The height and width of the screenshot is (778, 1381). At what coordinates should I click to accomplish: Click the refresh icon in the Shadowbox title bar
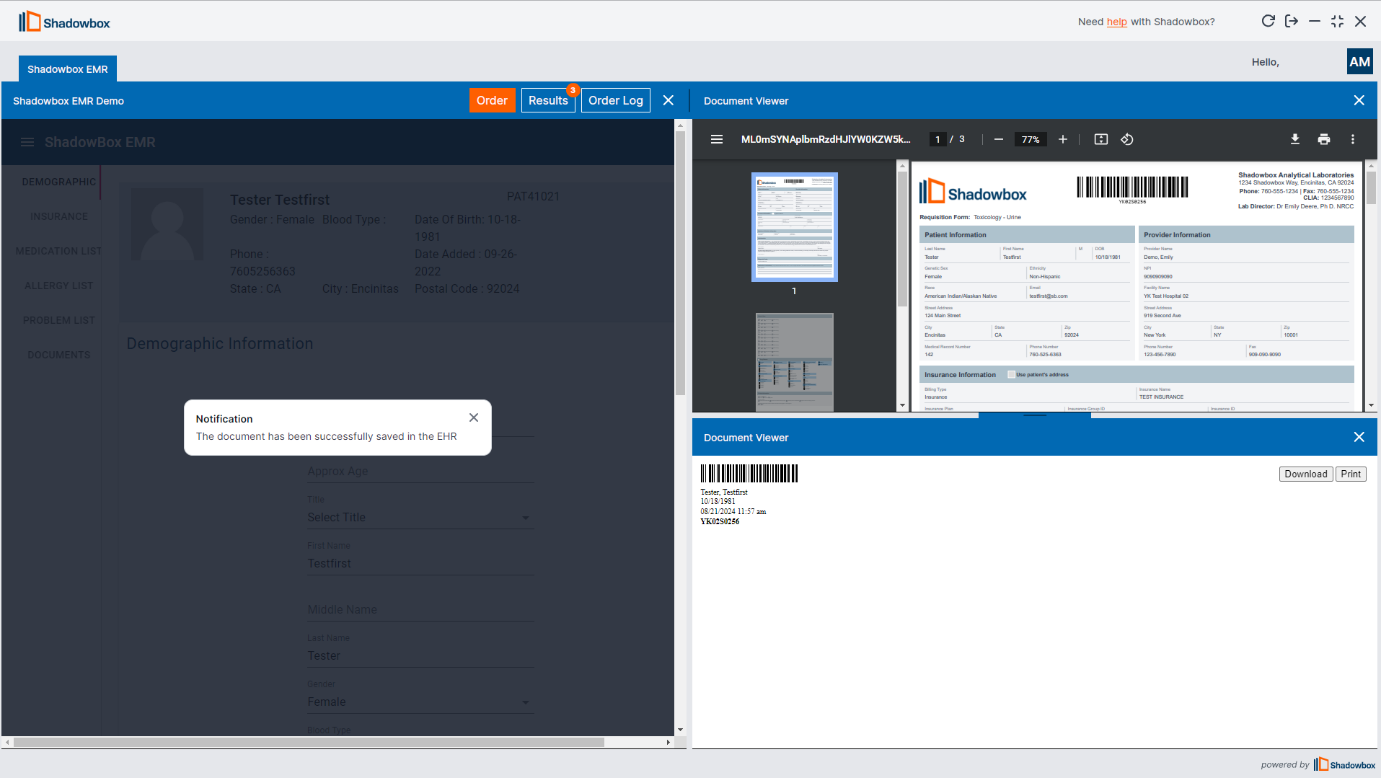click(x=1268, y=21)
